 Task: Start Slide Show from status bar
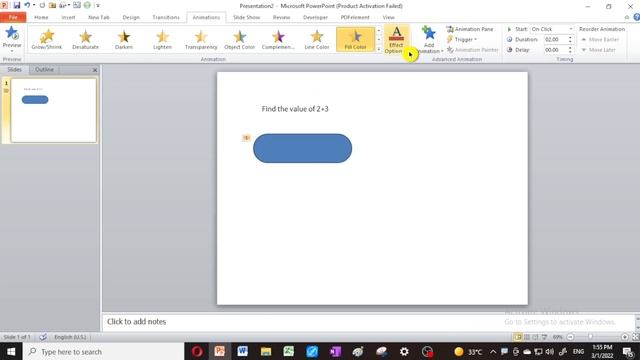pos(544,337)
